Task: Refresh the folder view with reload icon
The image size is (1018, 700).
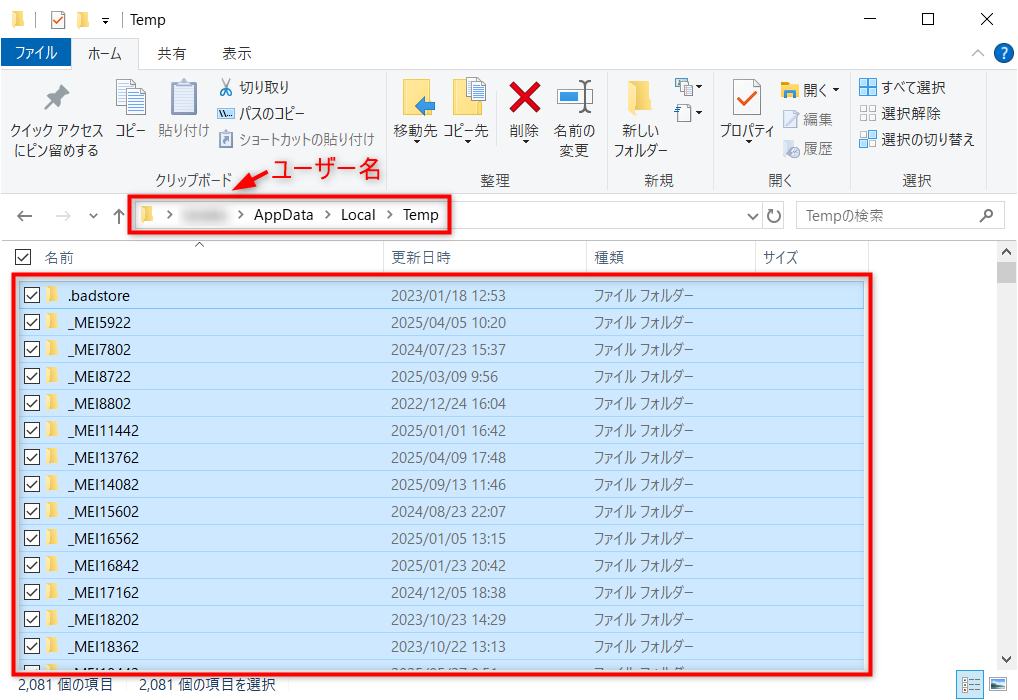Action: click(x=774, y=216)
